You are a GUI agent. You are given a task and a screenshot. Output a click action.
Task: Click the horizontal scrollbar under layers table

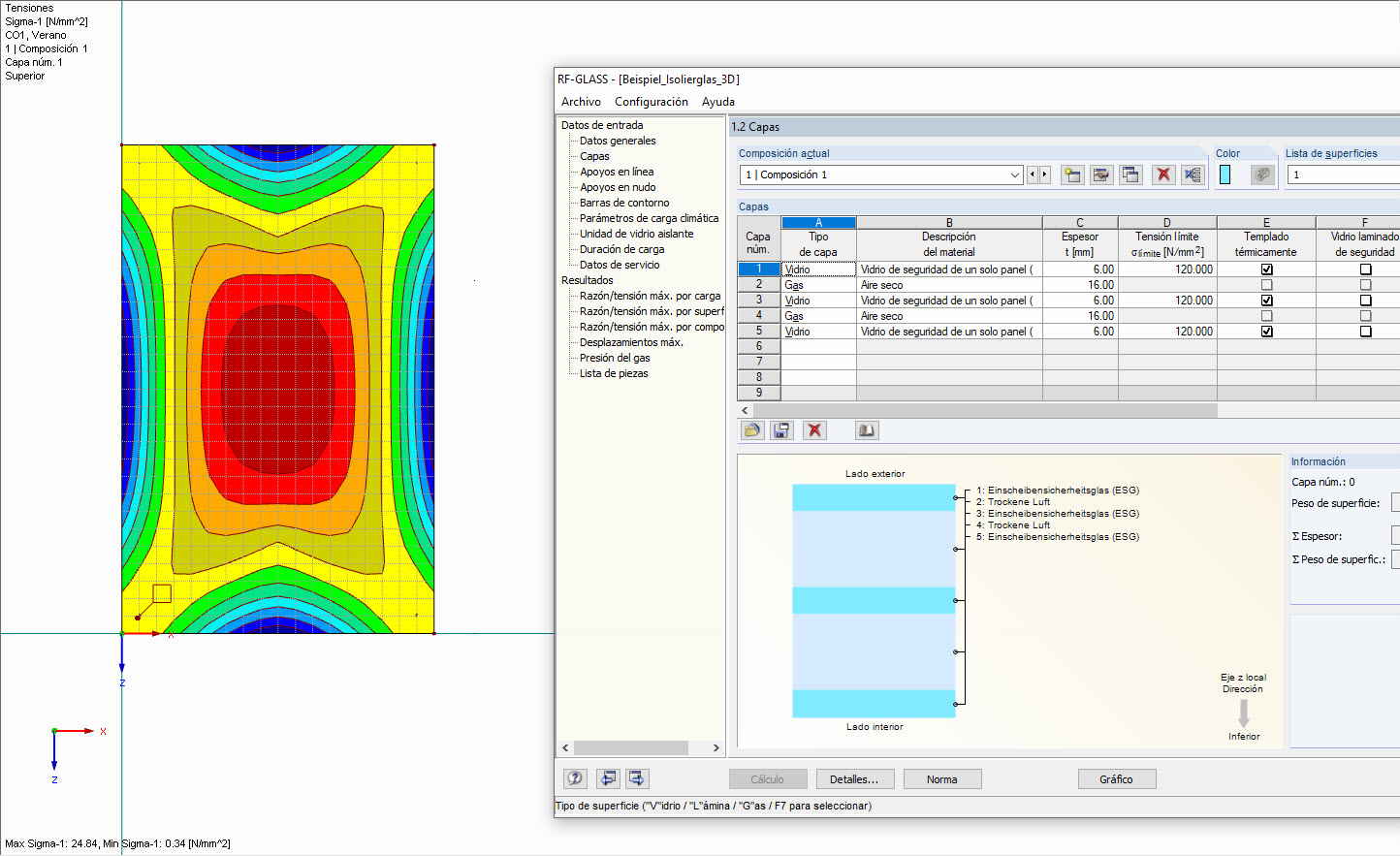[x=984, y=411]
